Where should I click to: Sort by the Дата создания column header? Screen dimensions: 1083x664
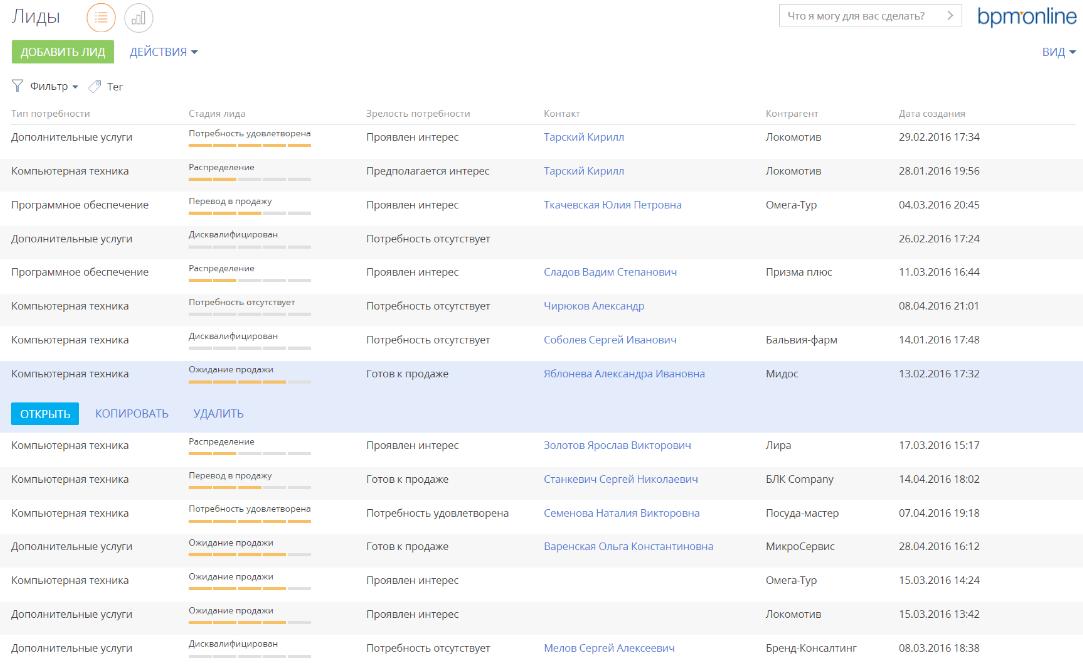931,114
